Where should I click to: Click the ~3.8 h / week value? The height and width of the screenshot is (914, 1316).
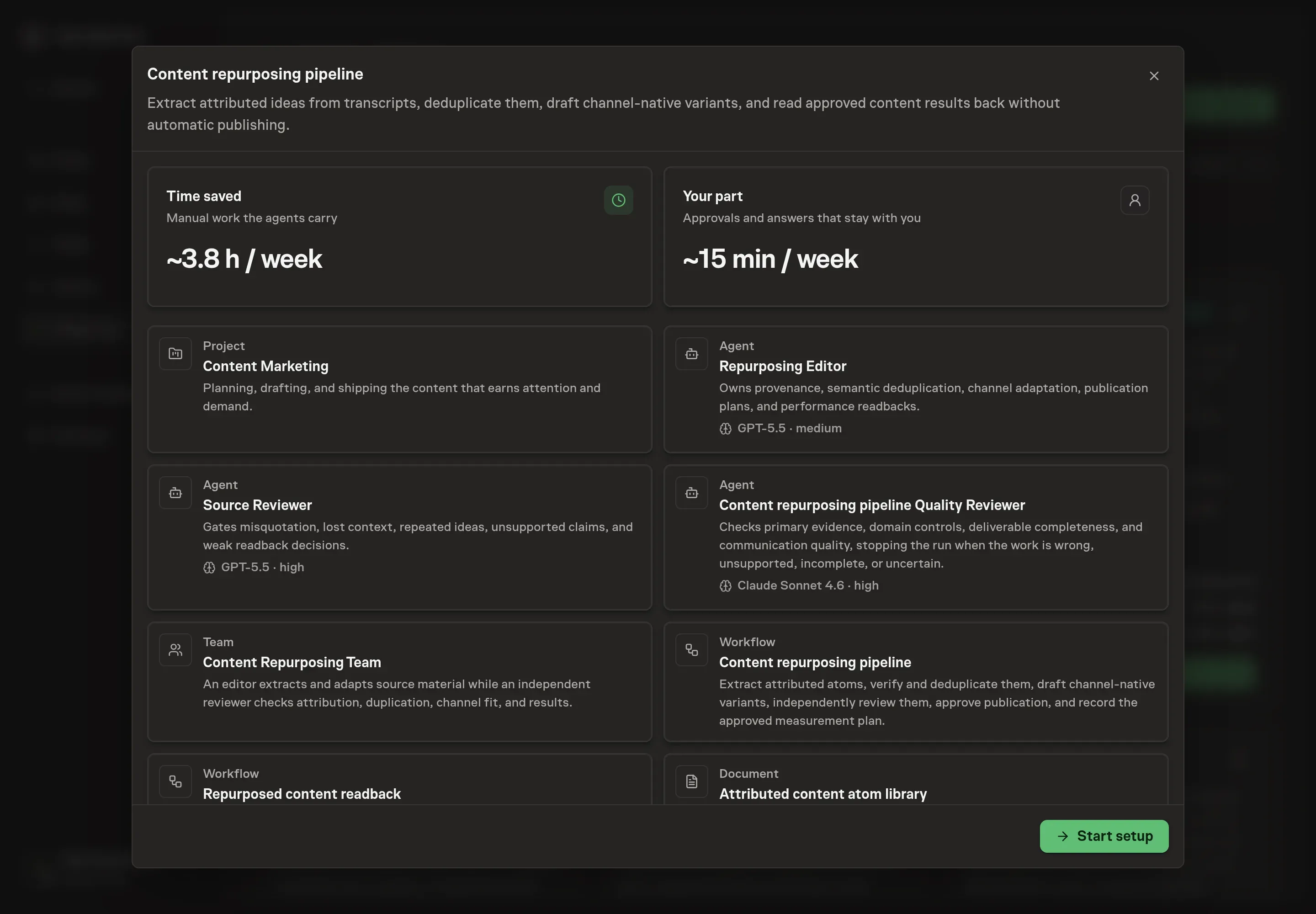[x=244, y=259]
